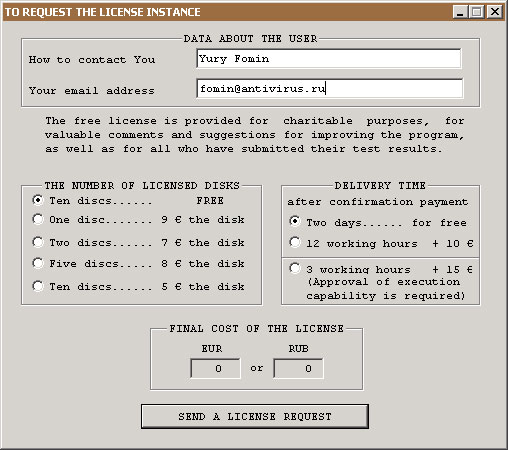
Task: Select One disc at 9 € the disk
Action: (38, 219)
